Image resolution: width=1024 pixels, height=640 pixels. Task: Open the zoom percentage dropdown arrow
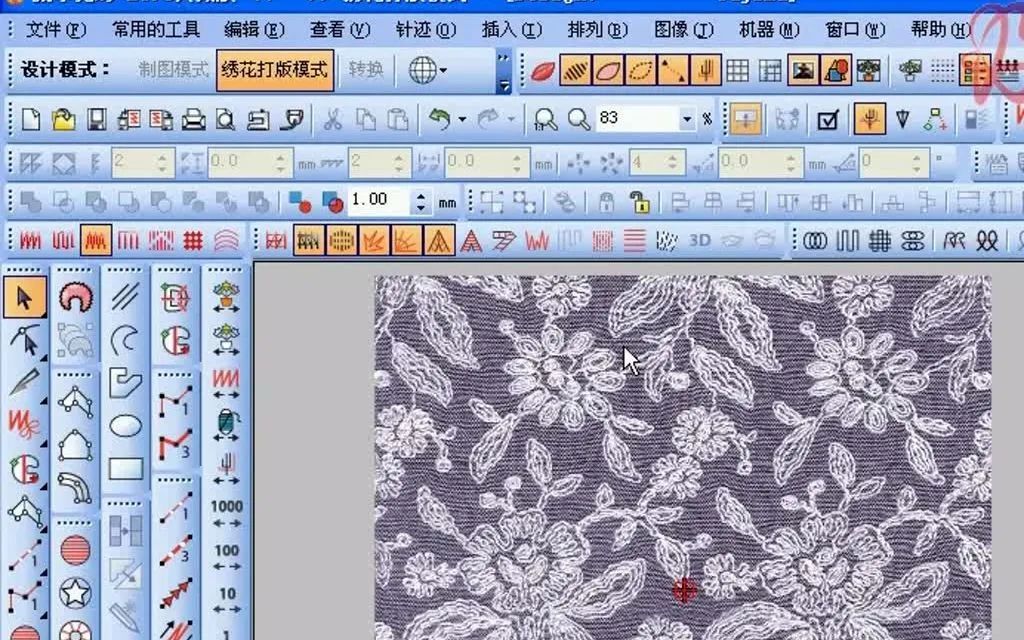[686, 120]
